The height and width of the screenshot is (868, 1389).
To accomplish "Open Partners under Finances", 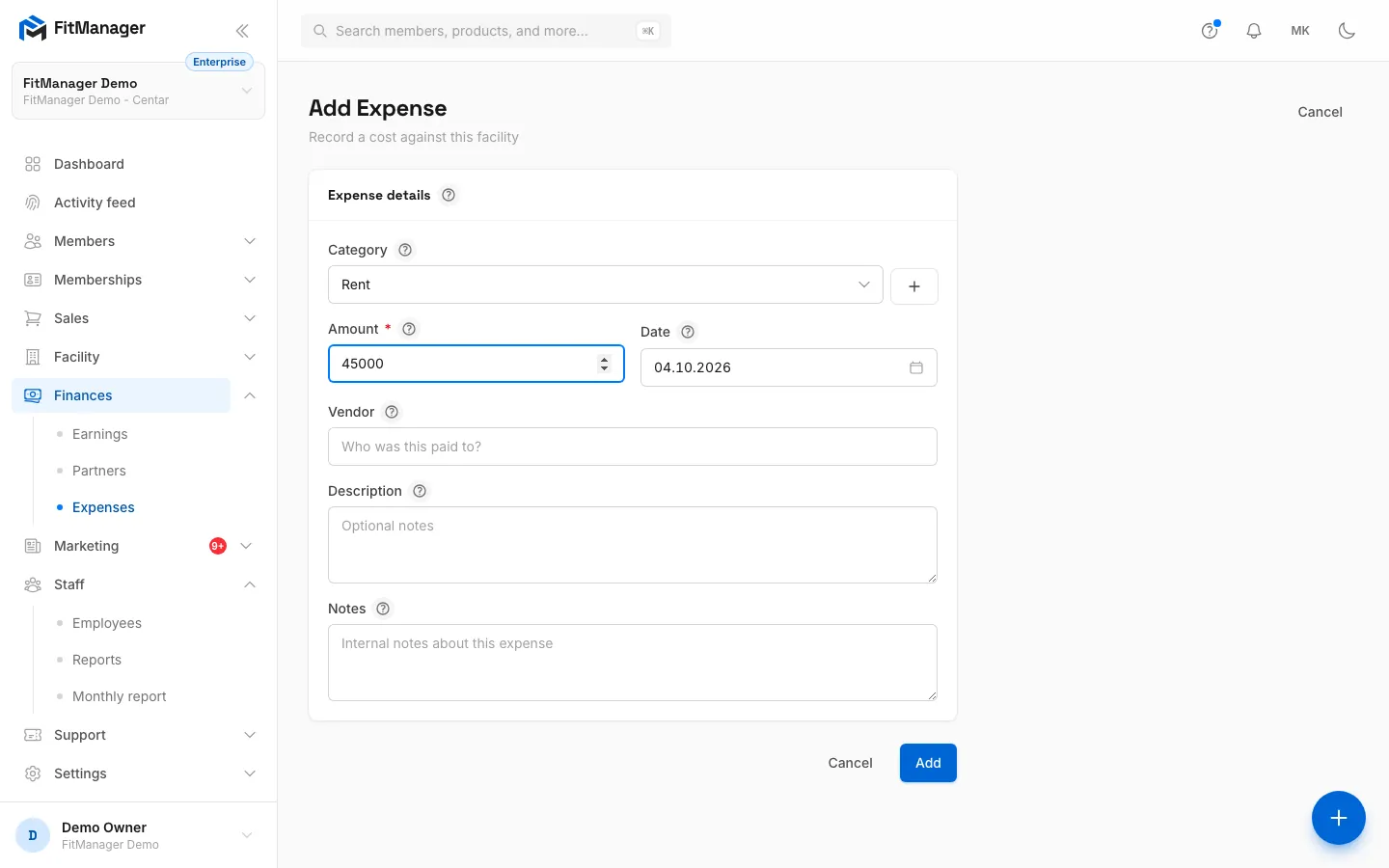I will pyautogui.click(x=99, y=471).
